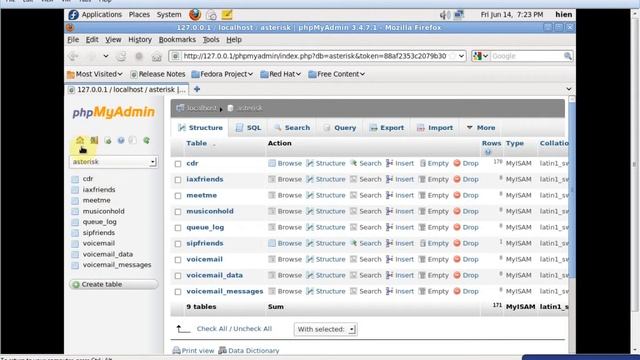Screen dimensions: 640x360
Task: Click the browser reload button
Action: [122, 56]
